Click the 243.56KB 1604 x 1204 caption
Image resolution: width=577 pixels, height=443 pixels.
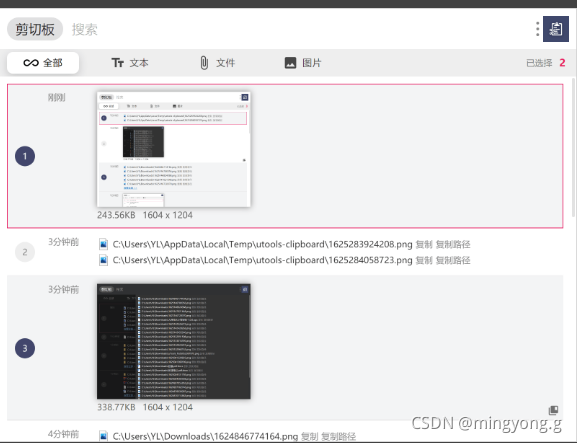pyautogui.click(x=145, y=215)
